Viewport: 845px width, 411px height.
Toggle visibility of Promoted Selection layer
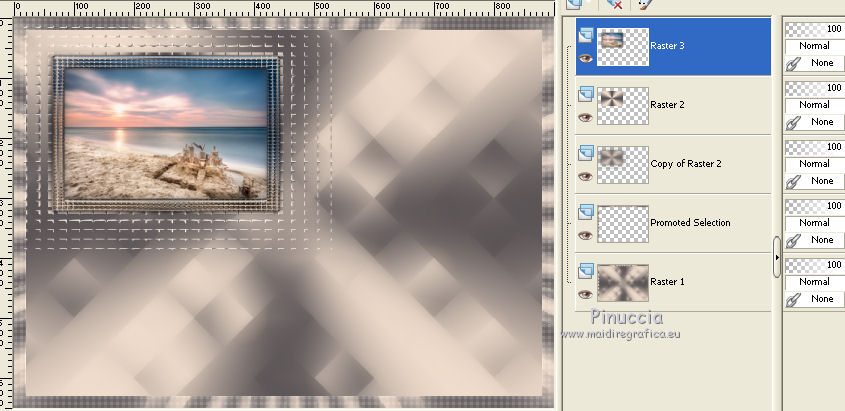(585, 235)
